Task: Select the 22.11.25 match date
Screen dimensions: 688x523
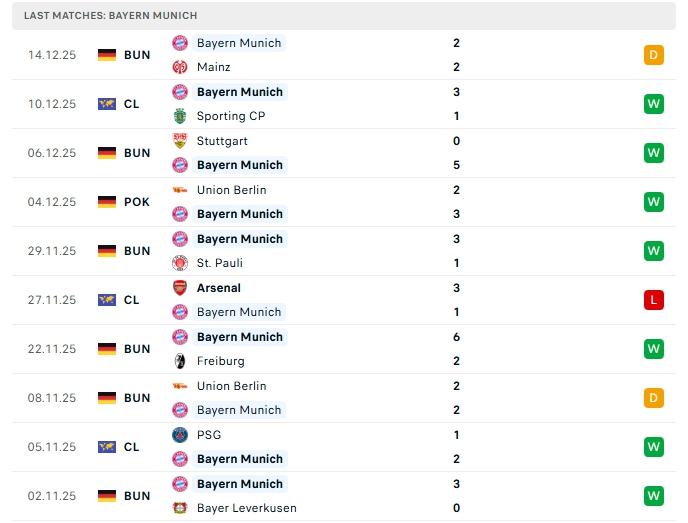Action: [x=53, y=349]
